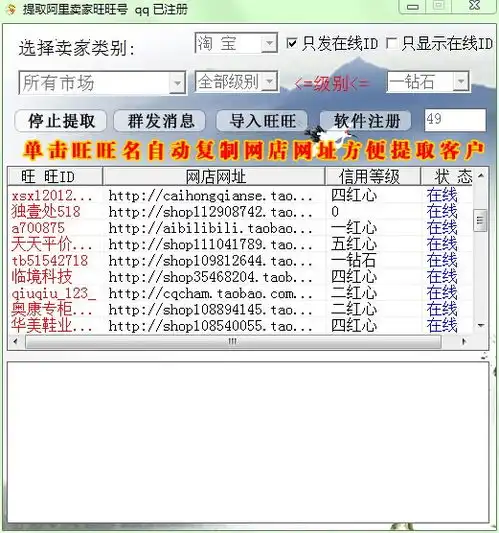Sort by the 旺旺ID column header
The width and height of the screenshot is (499, 533).
[55, 177]
